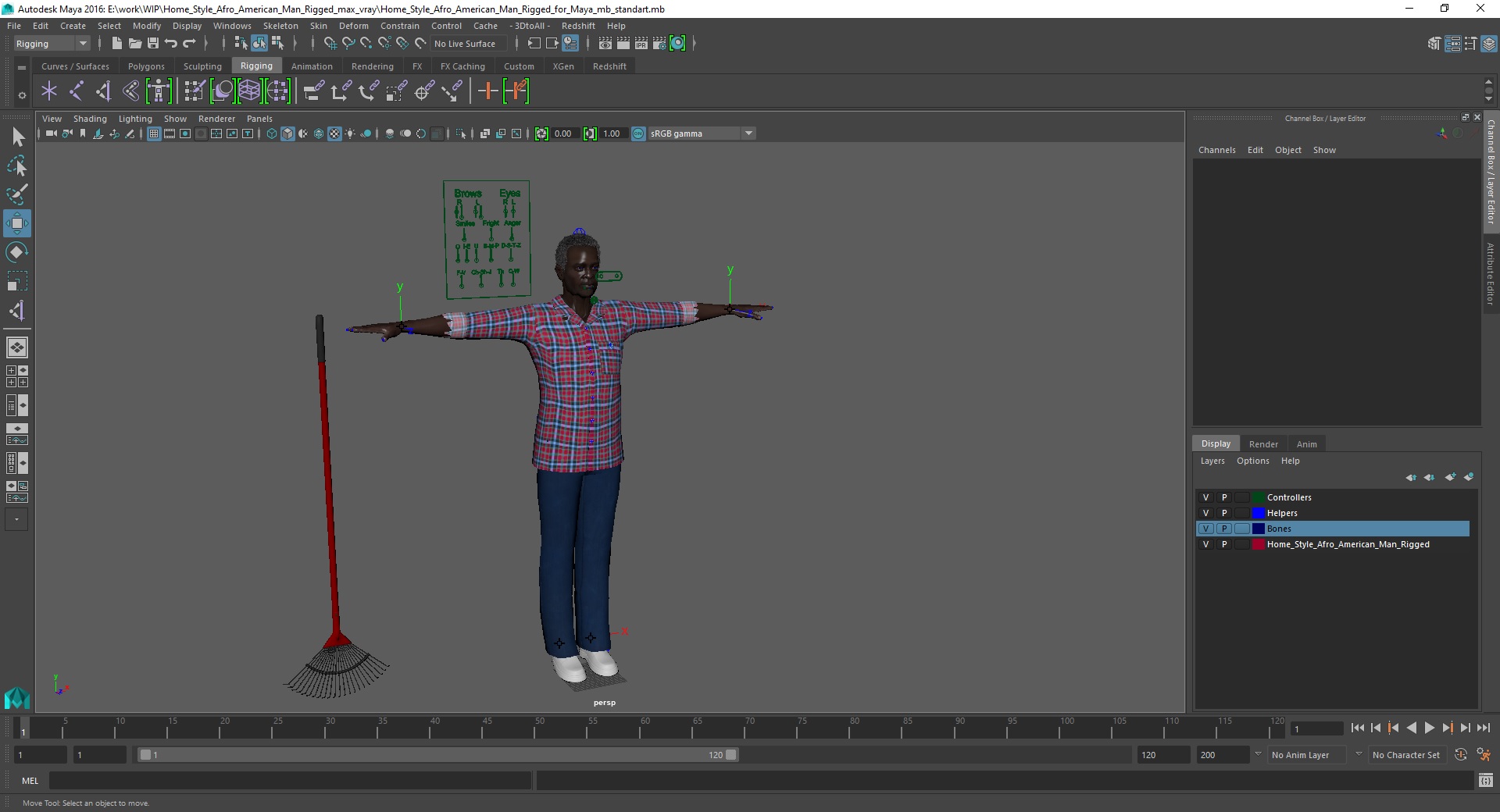Open the HumanIK character shelf icon
Viewport: 1500px width, 812px height.
click(x=159, y=91)
